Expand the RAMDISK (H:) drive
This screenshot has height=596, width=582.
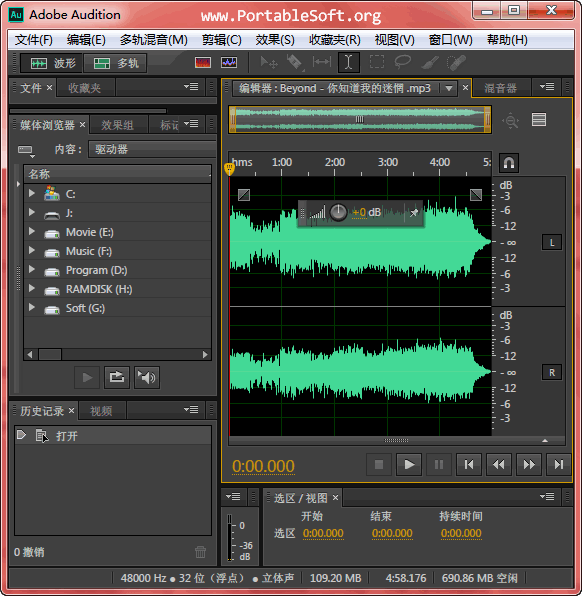pyautogui.click(x=32, y=288)
